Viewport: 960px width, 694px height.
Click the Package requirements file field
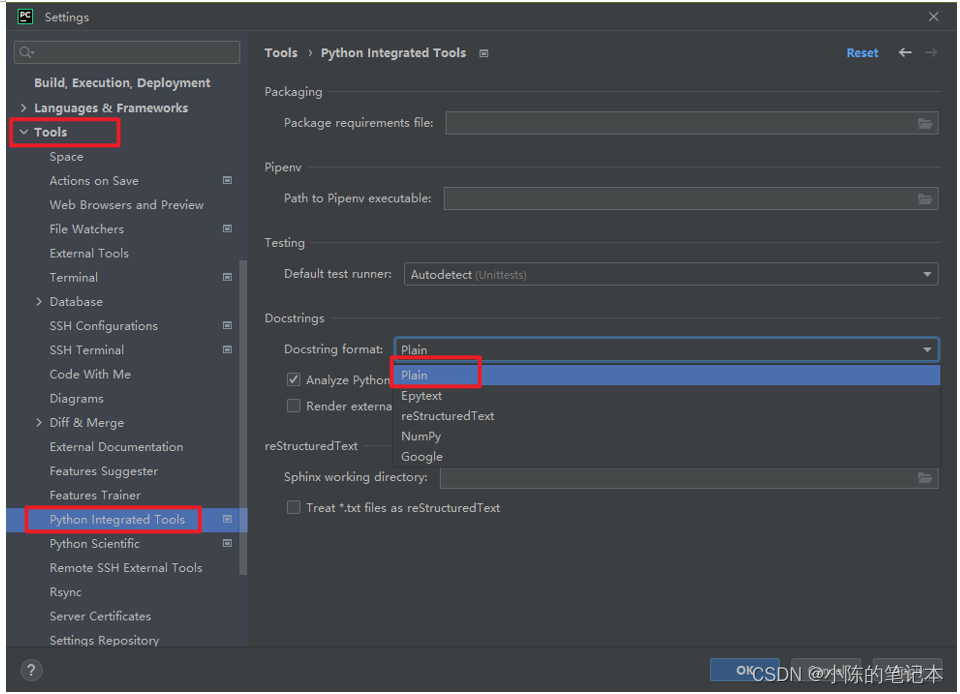pyautogui.click(x=692, y=124)
